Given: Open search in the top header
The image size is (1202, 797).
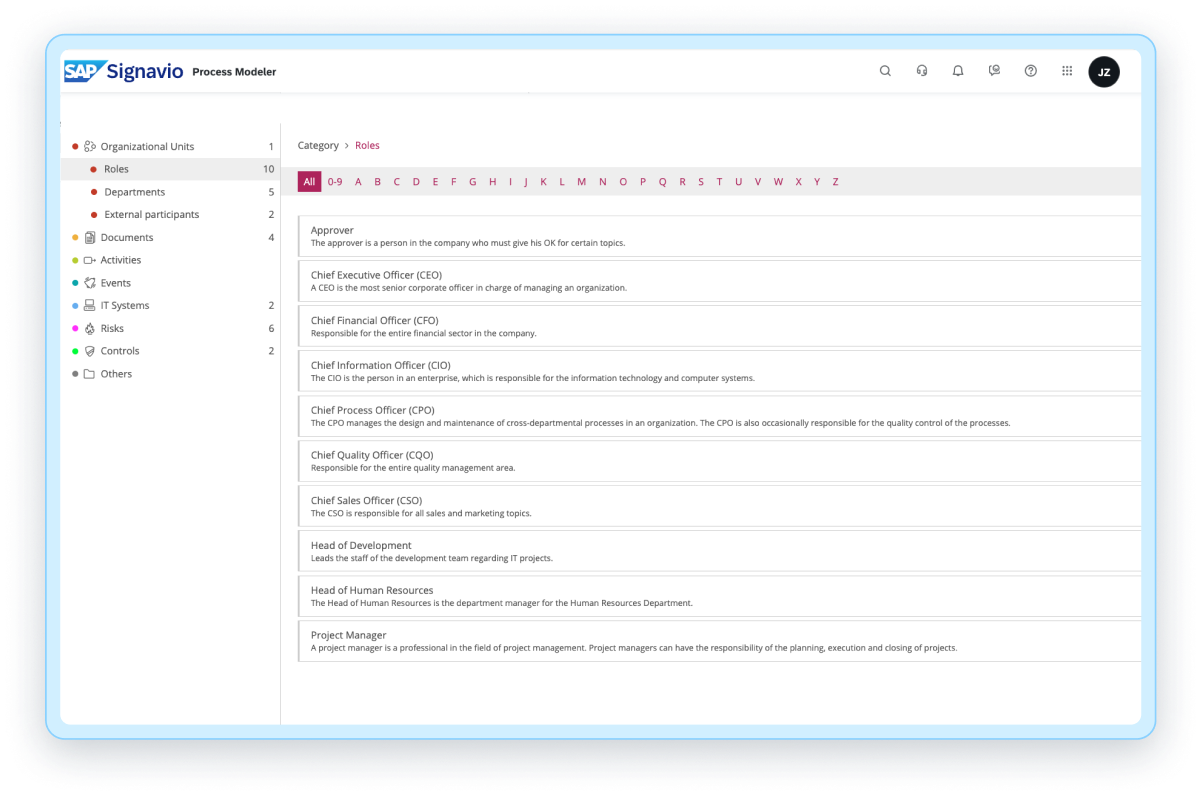Looking at the screenshot, I should pyautogui.click(x=885, y=71).
